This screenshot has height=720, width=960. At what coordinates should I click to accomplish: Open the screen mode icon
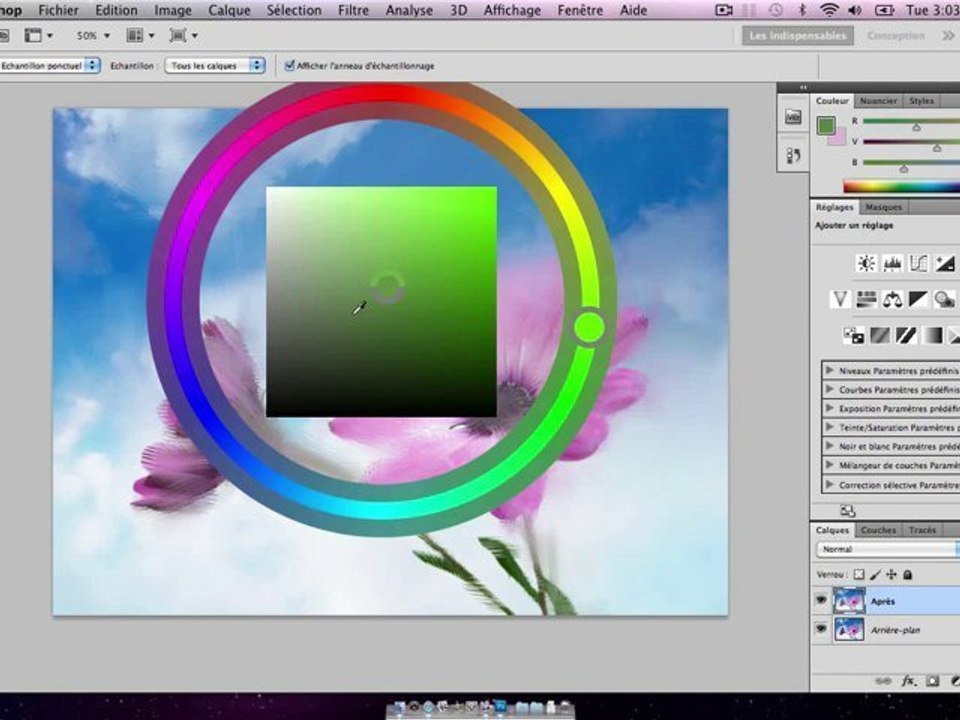[183, 36]
